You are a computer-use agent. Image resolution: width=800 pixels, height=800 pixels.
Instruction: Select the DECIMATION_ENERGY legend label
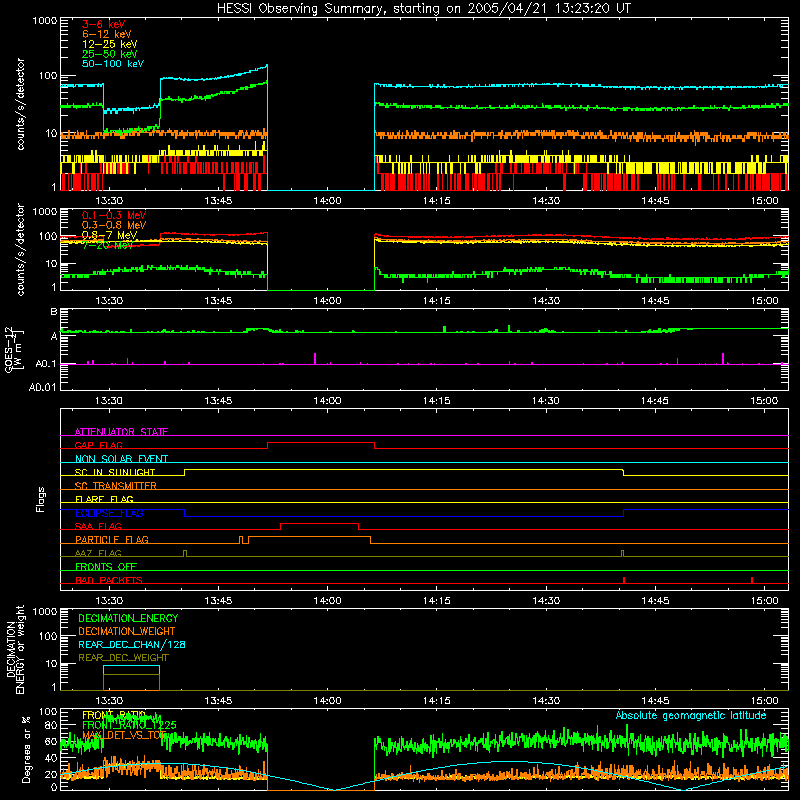[128, 618]
